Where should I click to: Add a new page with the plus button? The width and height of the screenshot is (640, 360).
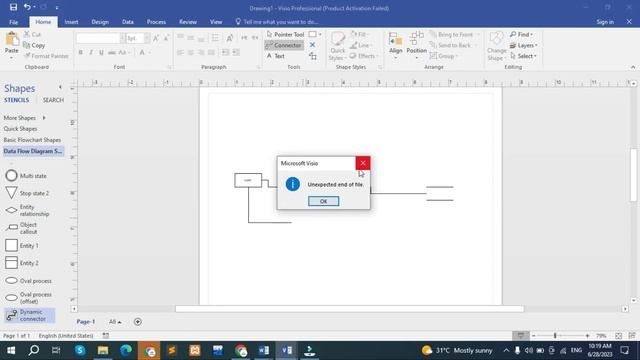138,322
